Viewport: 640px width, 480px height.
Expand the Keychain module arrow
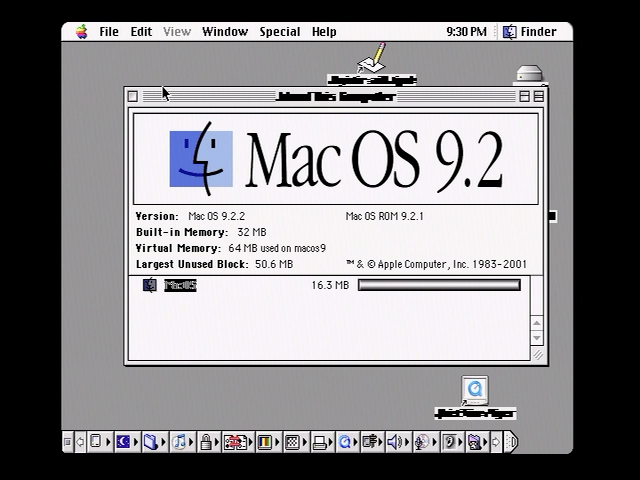click(x=217, y=442)
